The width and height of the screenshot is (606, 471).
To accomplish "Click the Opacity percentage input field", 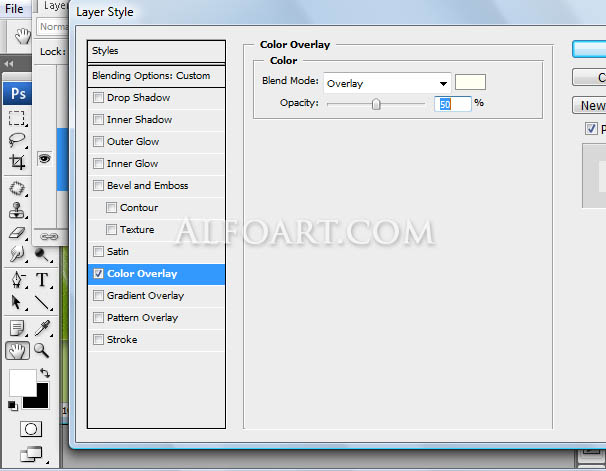I will [x=453, y=104].
